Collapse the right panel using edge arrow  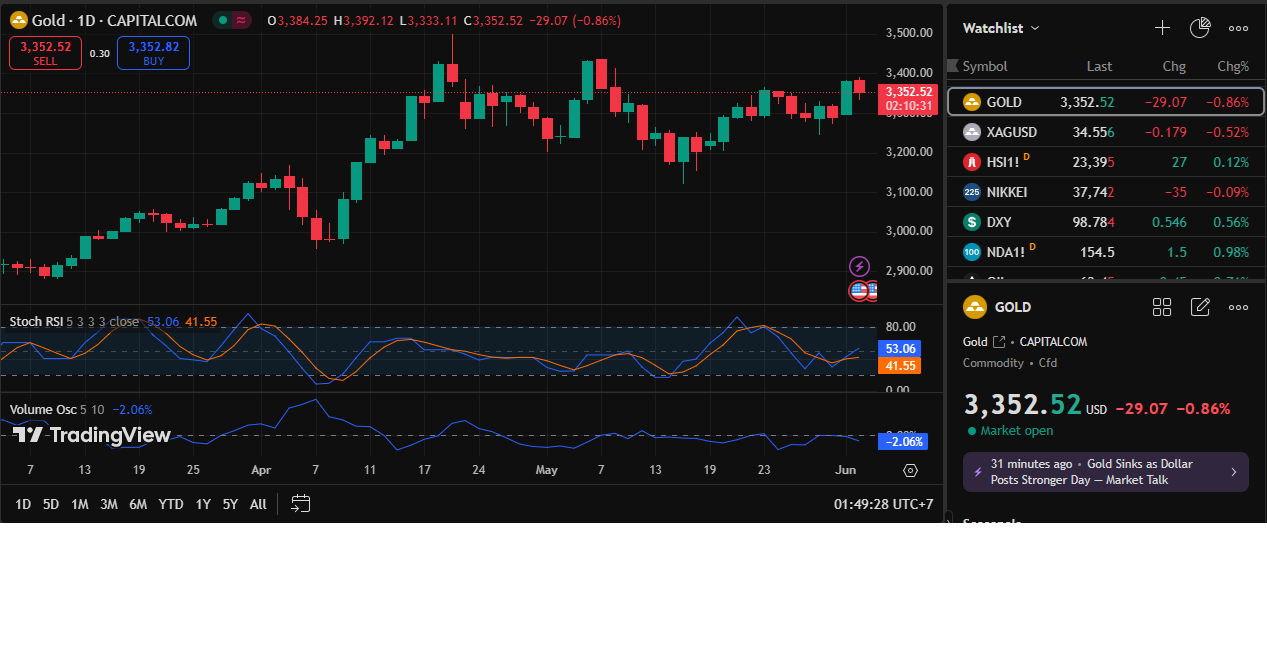pyautogui.click(x=946, y=517)
